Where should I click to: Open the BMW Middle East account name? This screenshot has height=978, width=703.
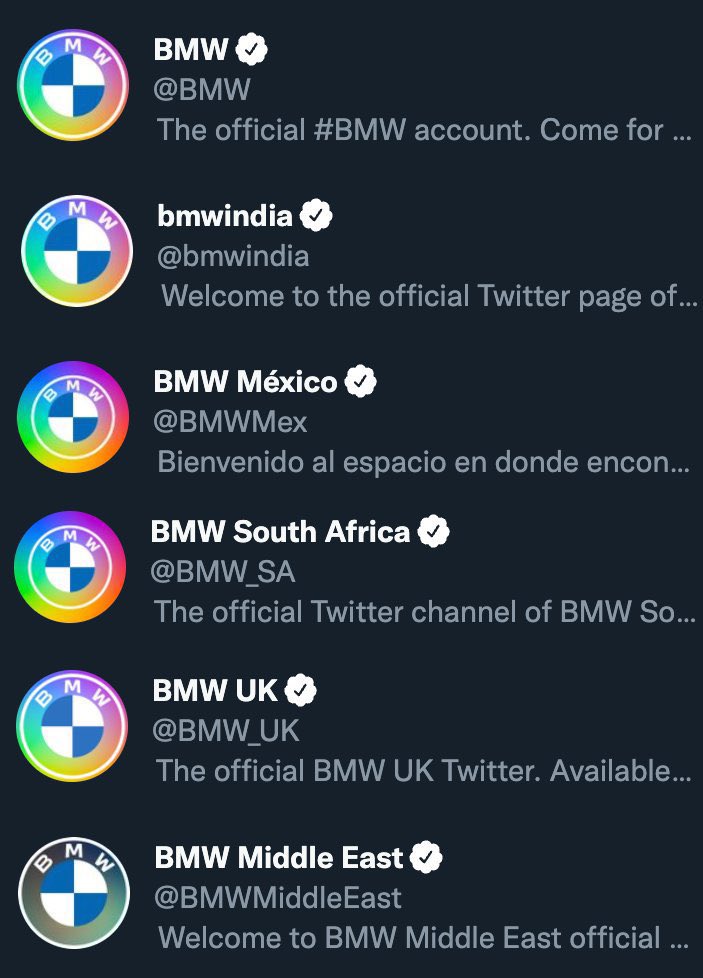tap(279, 857)
